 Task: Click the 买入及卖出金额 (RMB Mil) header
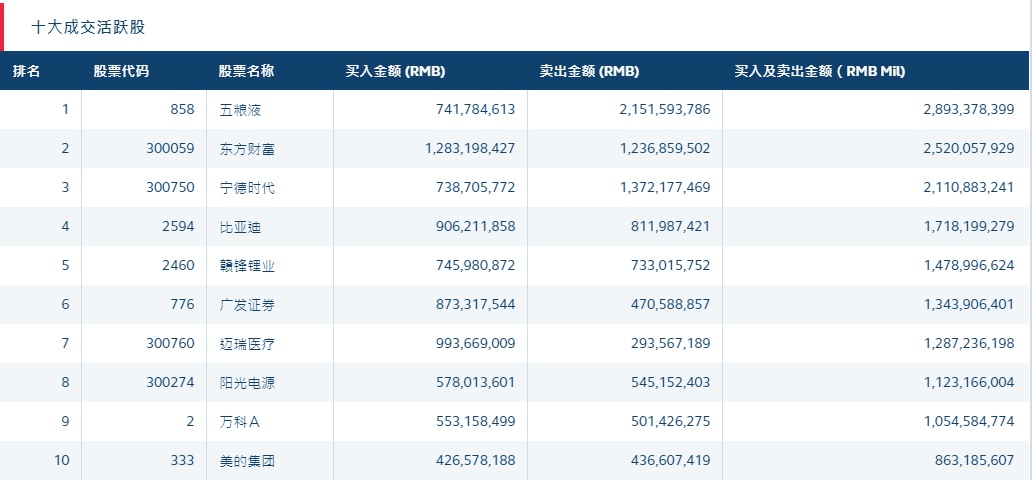click(x=820, y=71)
